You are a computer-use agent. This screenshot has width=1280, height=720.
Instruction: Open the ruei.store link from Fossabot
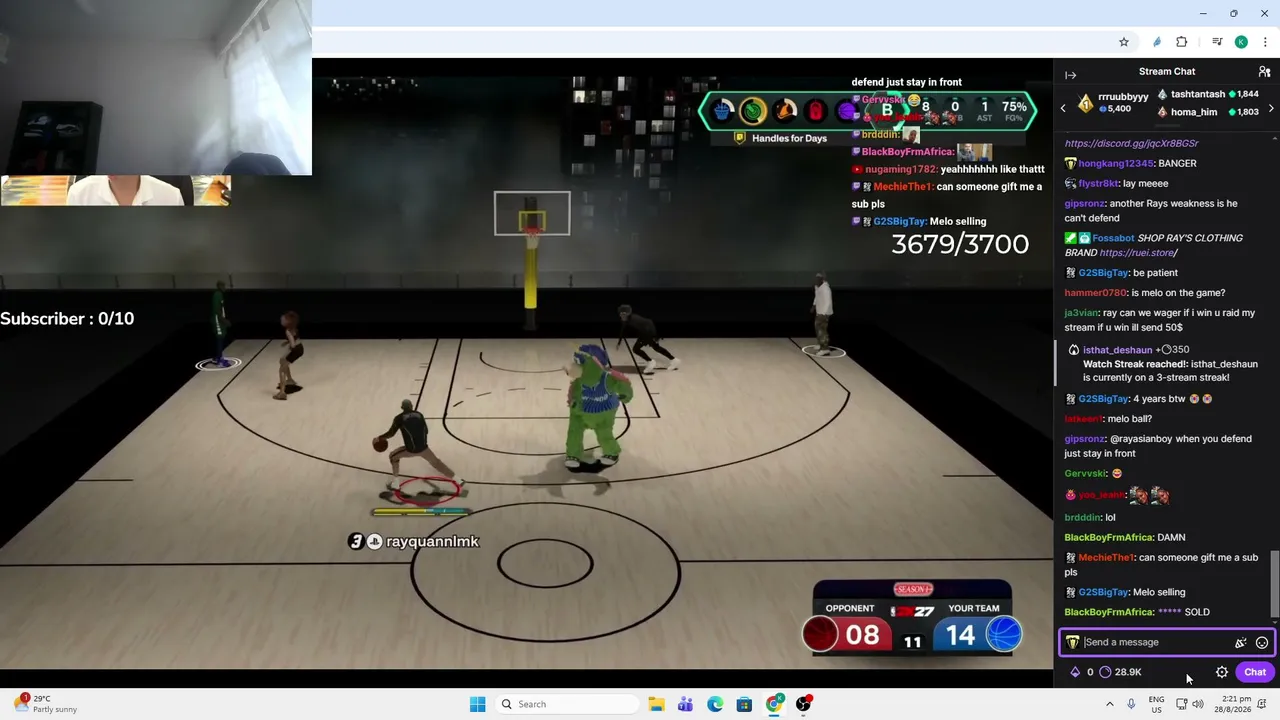[1138, 253]
